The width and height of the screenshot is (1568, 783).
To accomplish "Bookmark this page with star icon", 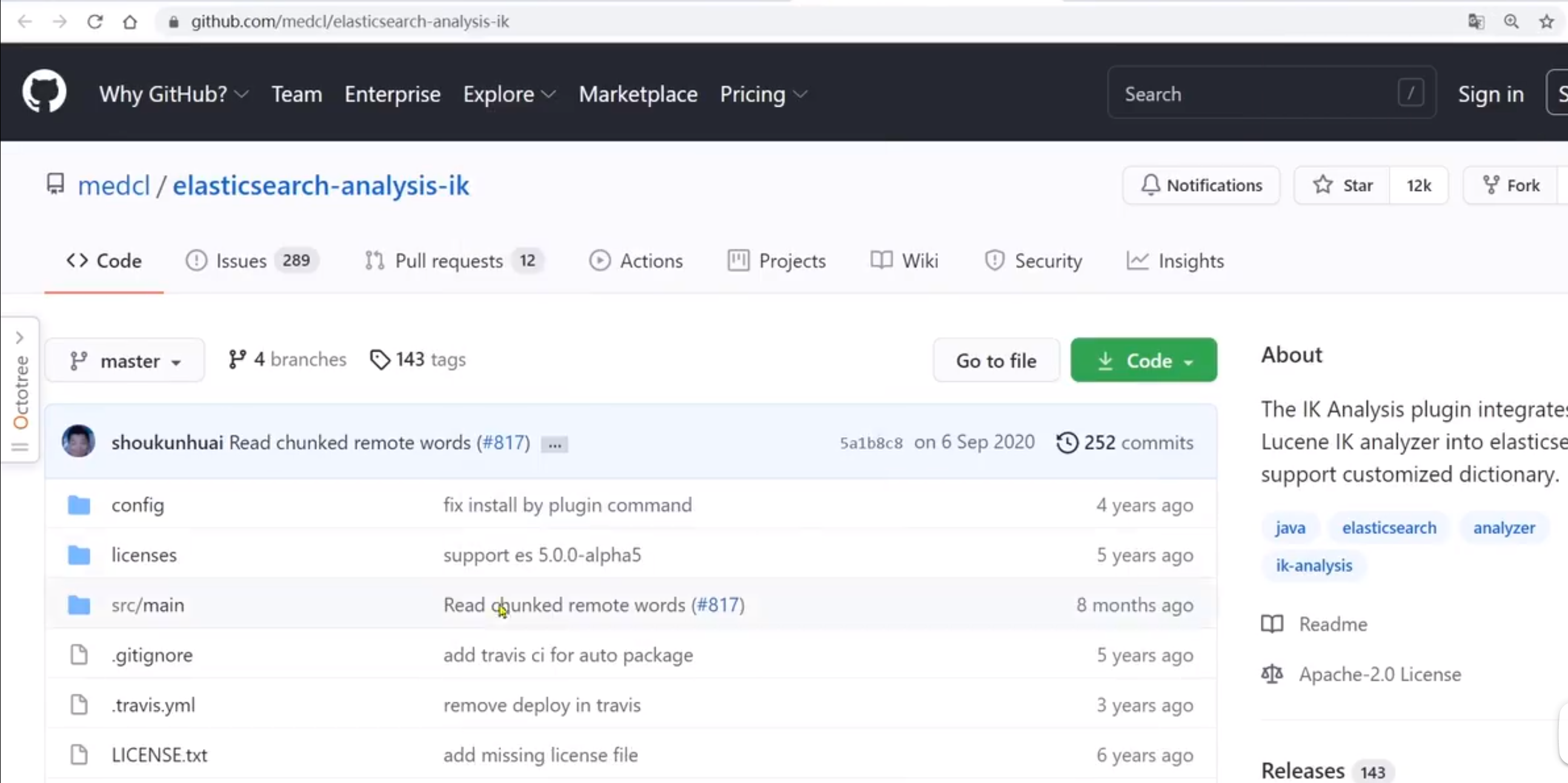I will 1546,22.
